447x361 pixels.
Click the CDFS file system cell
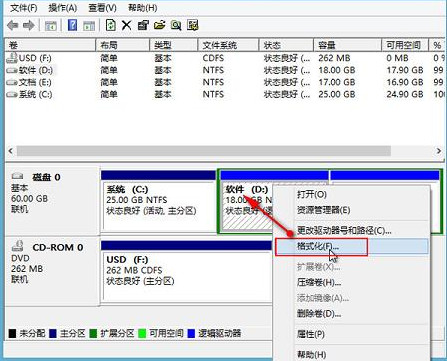tap(213, 58)
